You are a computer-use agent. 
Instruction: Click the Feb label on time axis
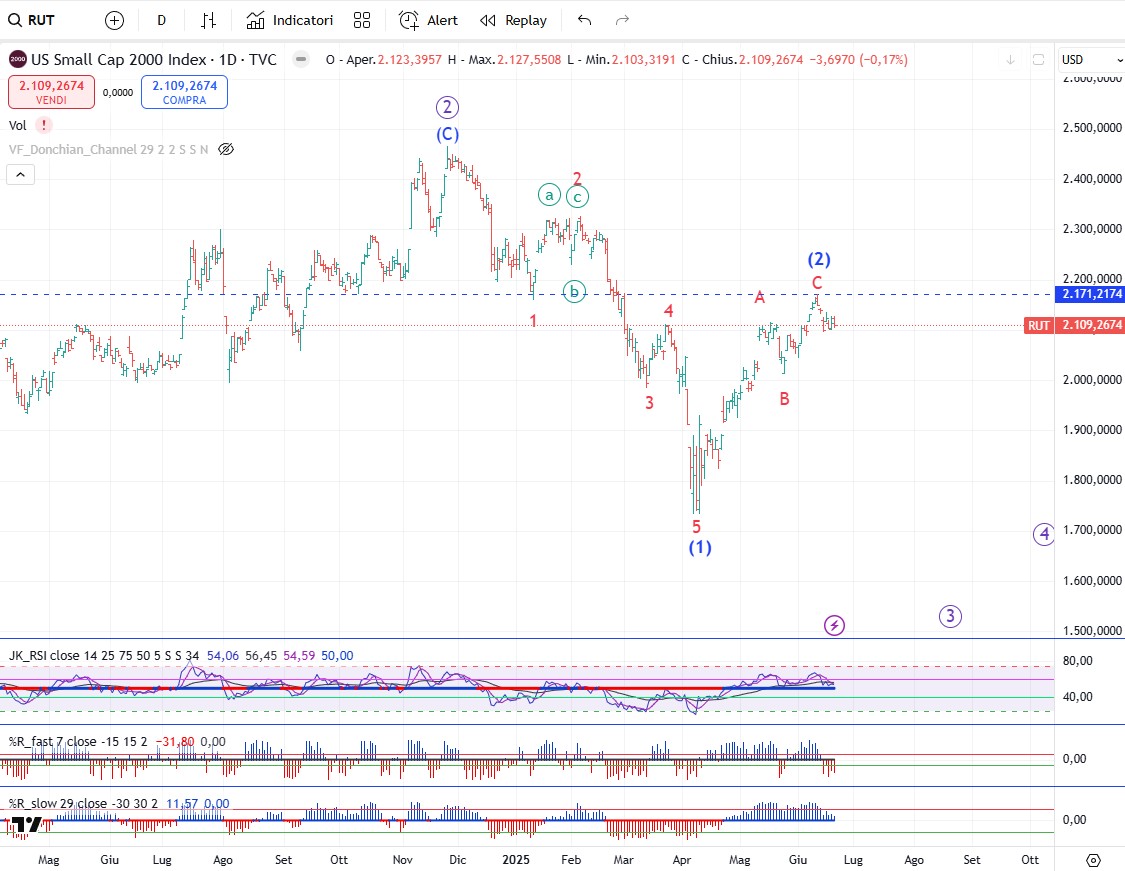(x=571, y=860)
